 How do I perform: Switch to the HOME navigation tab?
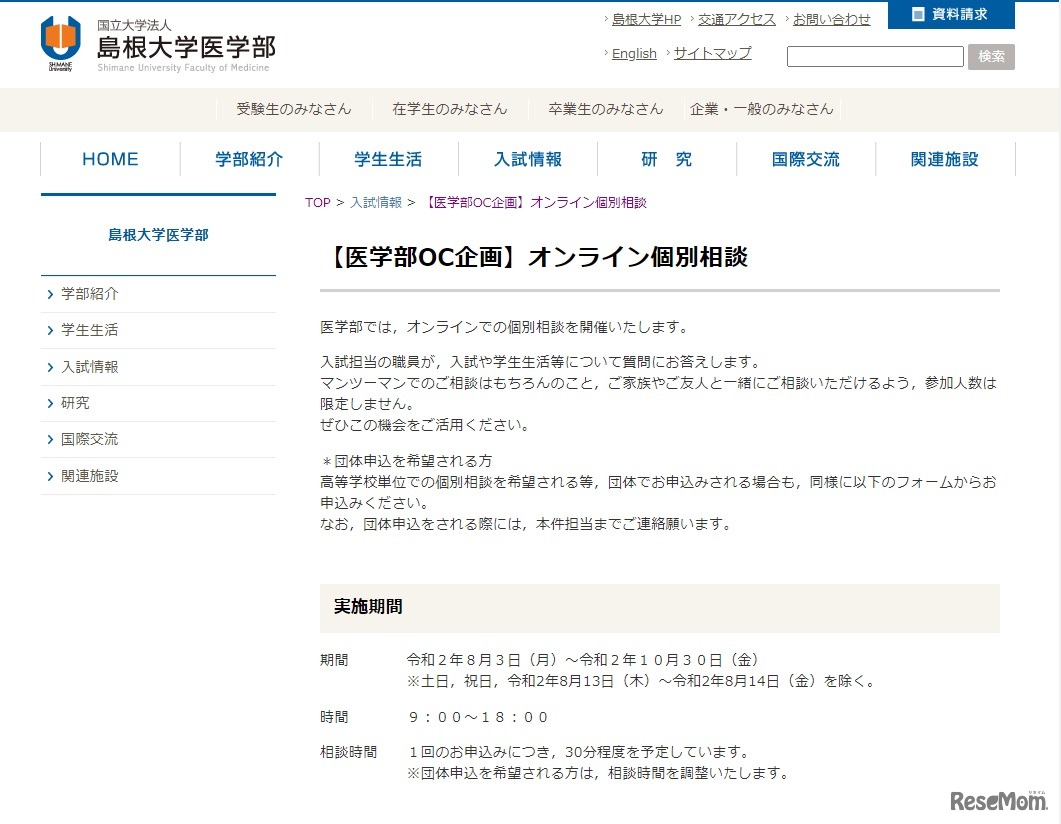coord(109,158)
